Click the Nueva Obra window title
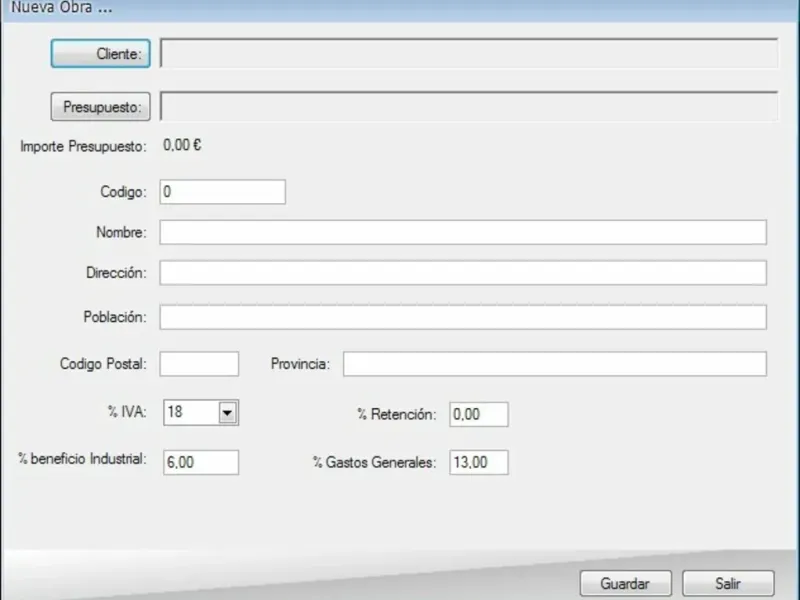 pos(62,8)
